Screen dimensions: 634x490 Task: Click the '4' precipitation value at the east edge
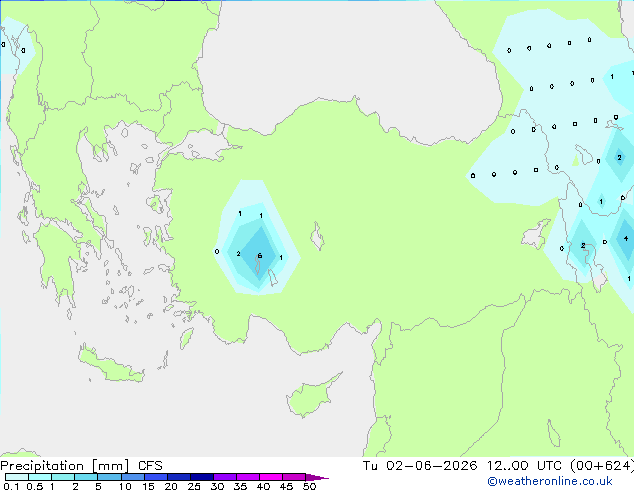626,239
